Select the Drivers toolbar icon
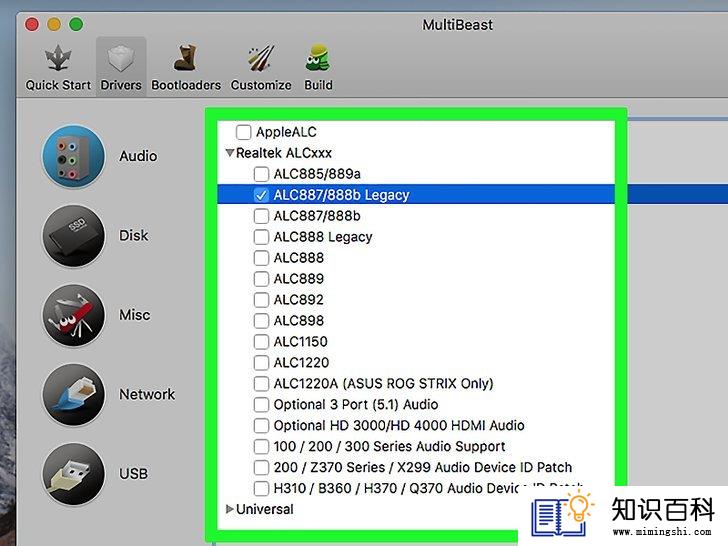728x546 pixels. tap(121, 58)
